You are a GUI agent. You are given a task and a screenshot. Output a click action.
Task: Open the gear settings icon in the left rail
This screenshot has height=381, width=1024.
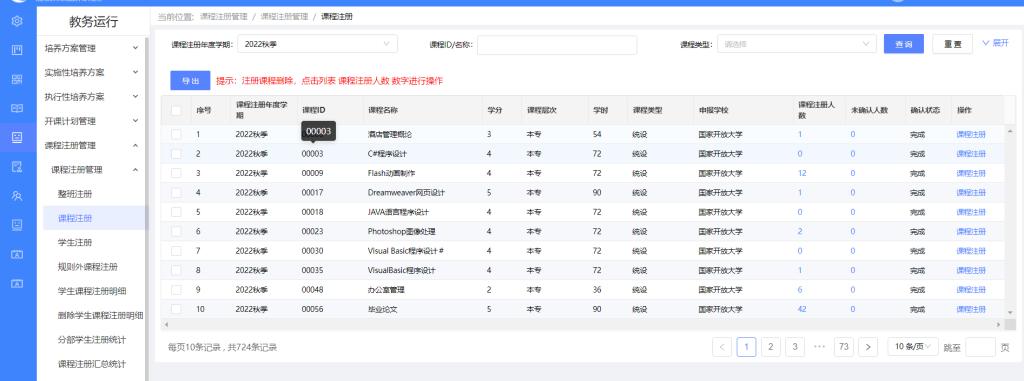point(17,21)
